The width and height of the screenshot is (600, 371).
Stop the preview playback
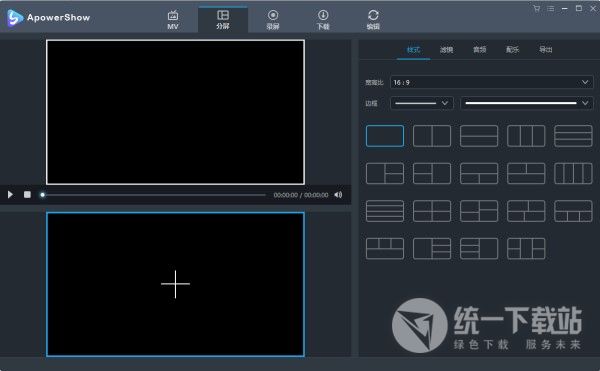click(27, 195)
